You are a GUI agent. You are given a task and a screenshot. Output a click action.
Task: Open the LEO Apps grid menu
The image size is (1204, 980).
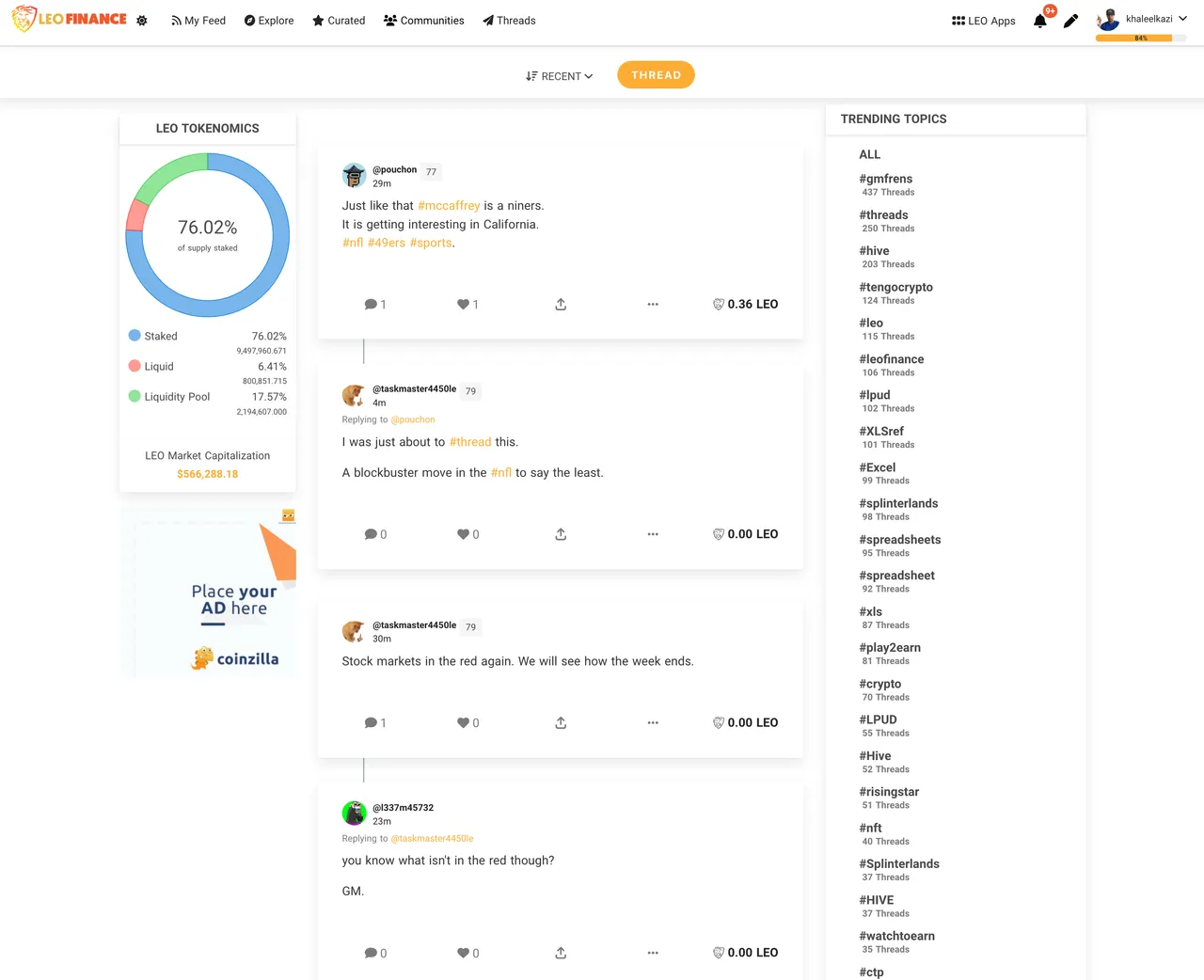984,21
